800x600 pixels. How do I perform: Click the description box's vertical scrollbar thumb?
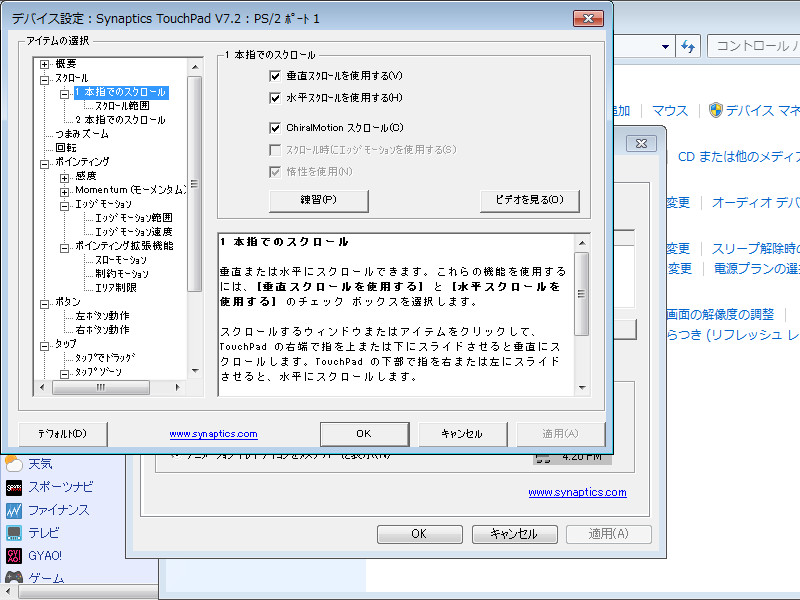click(x=582, y=294)
